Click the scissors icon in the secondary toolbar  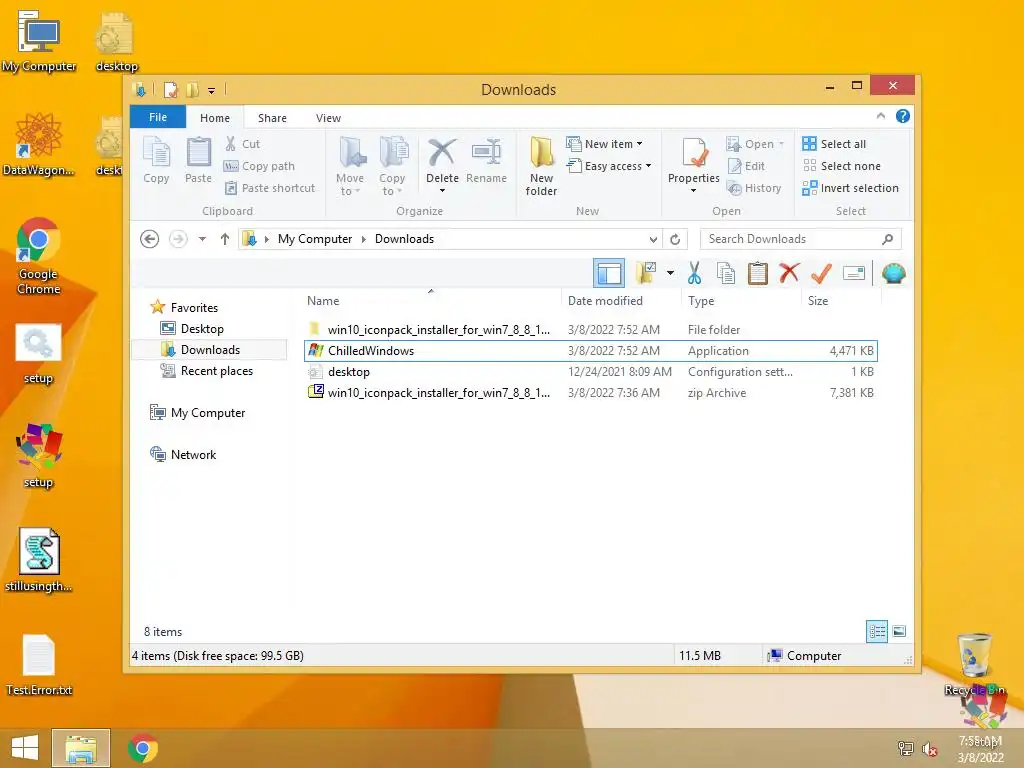tap(694, 273)
